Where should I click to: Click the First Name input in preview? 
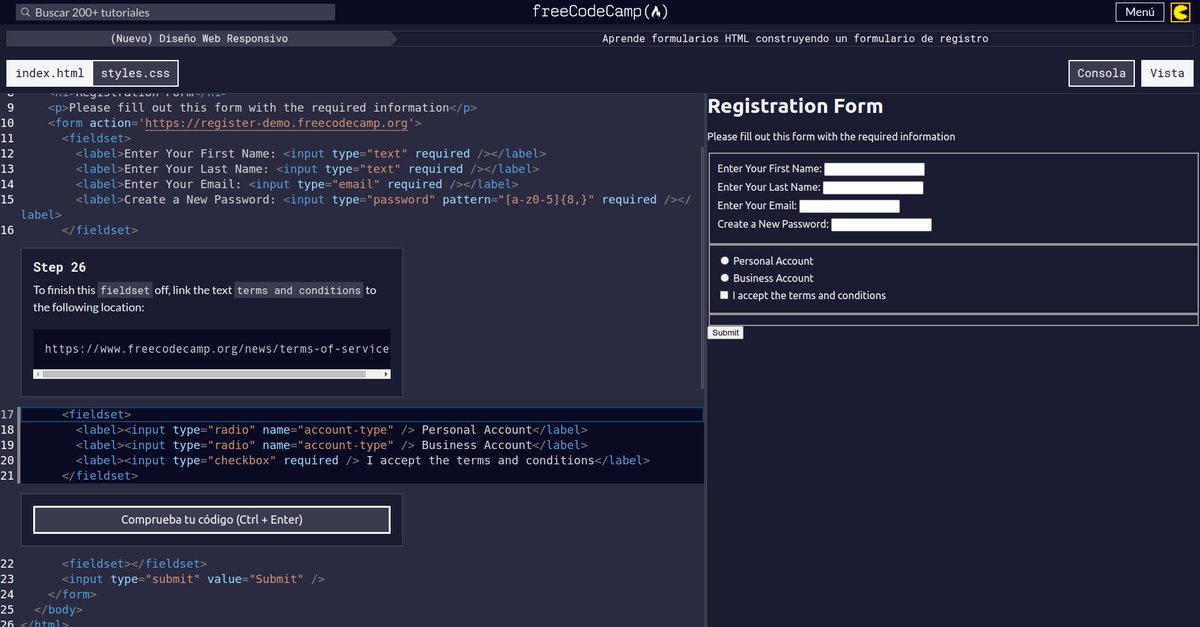(x=874, y=169)
